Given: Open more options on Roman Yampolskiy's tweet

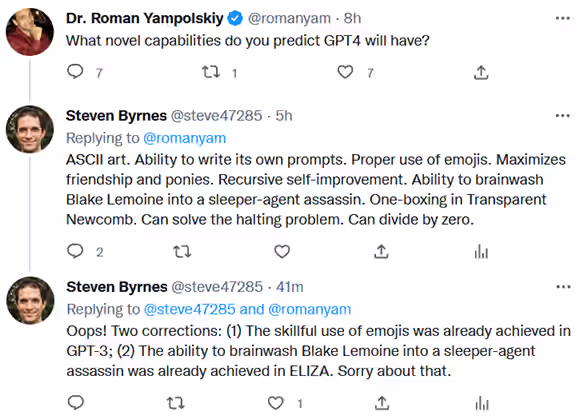Looking at the screenshot, I should (x=563, y=18).
